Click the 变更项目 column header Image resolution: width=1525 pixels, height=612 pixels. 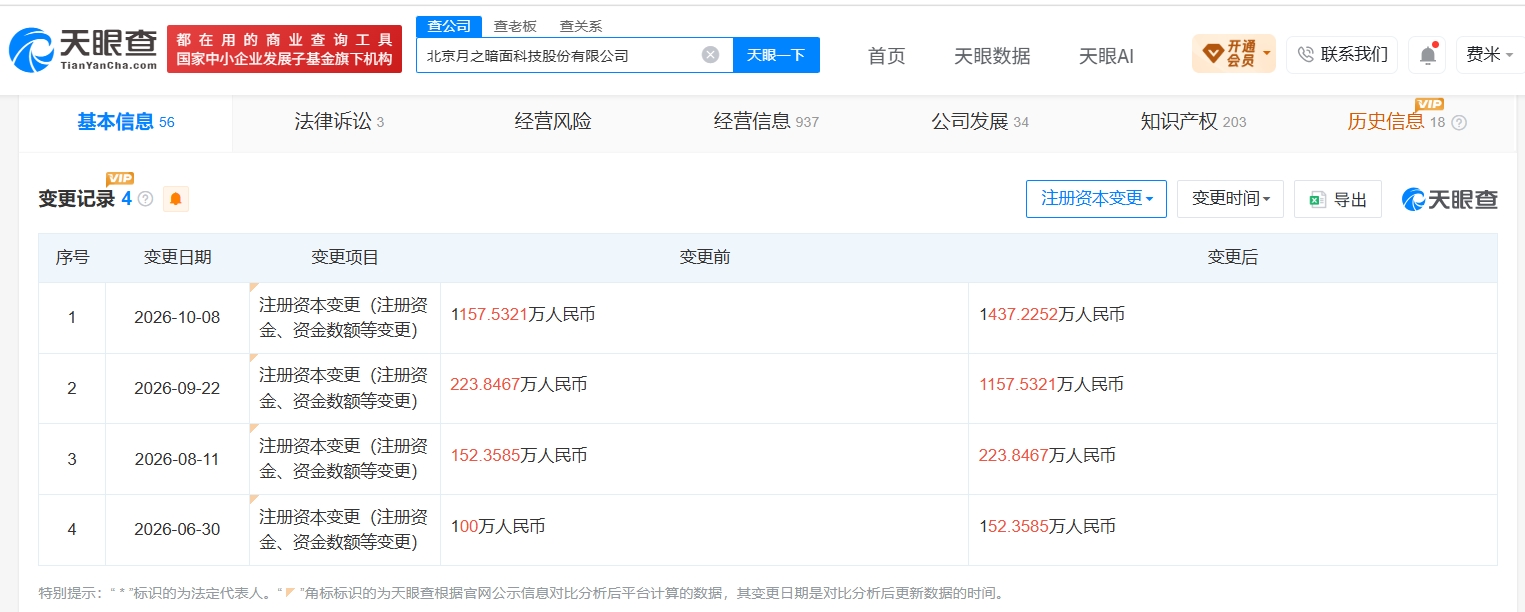[345, 257]
